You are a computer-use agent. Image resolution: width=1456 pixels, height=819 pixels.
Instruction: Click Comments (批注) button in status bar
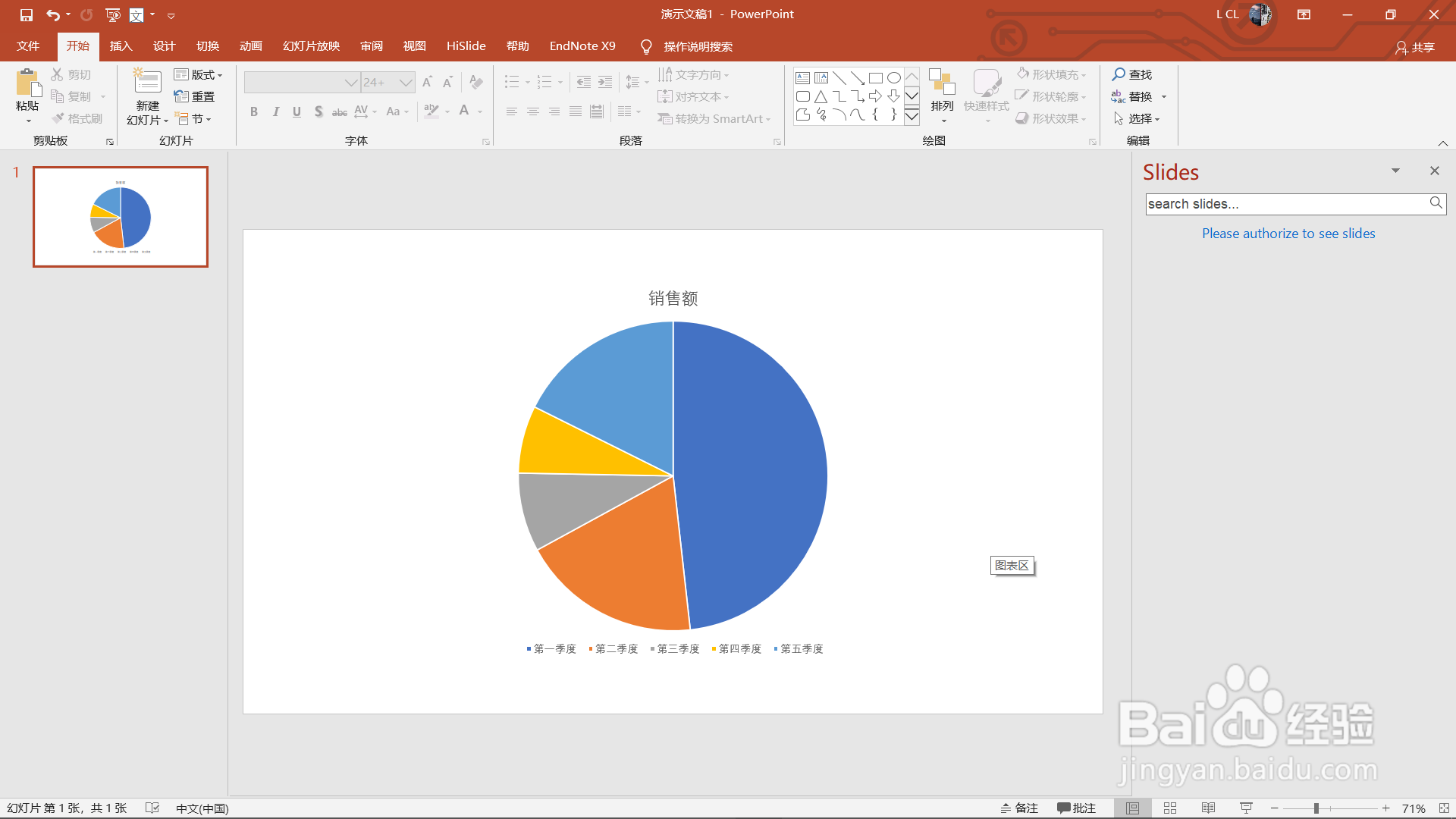click(1076, 808)
